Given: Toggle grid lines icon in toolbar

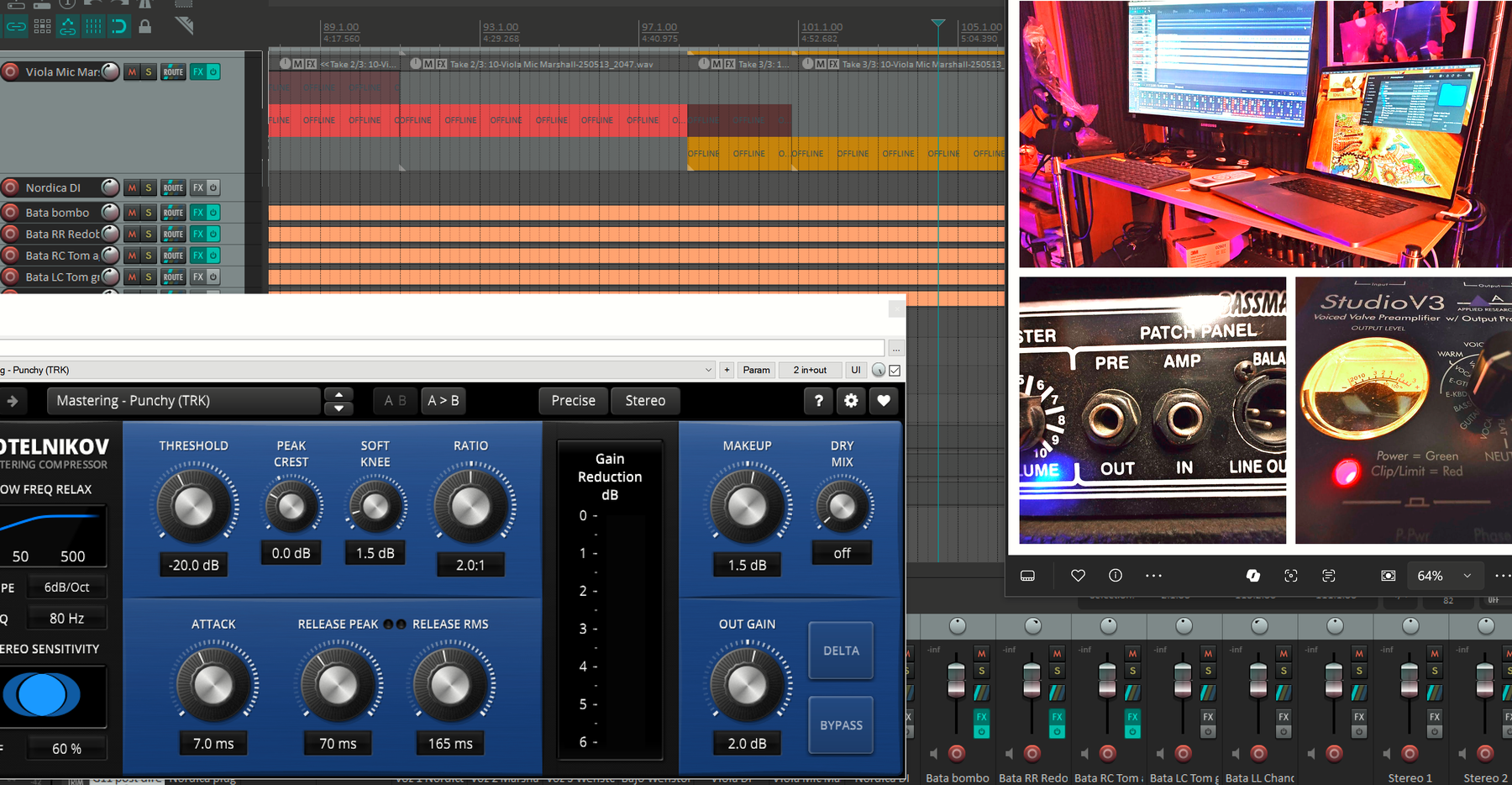Looking at the screenshot, I should [93, 26].
